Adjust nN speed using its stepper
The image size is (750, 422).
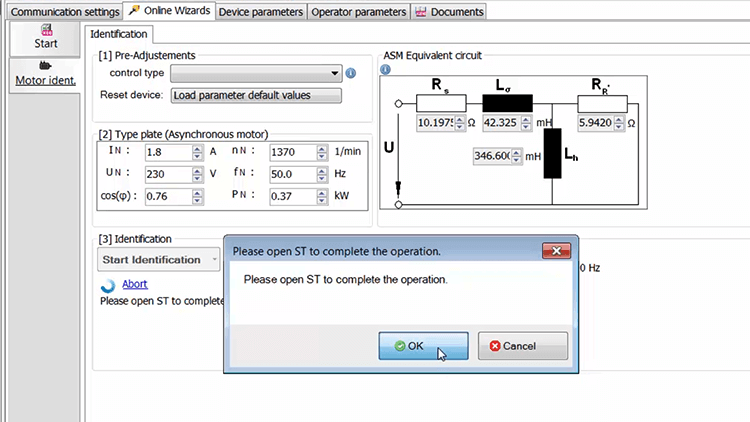[322, 152]
